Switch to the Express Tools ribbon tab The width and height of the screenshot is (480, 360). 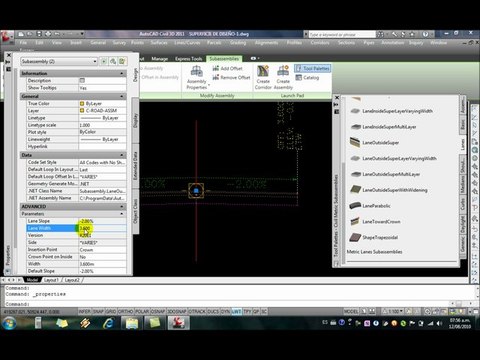click(189, 59)
